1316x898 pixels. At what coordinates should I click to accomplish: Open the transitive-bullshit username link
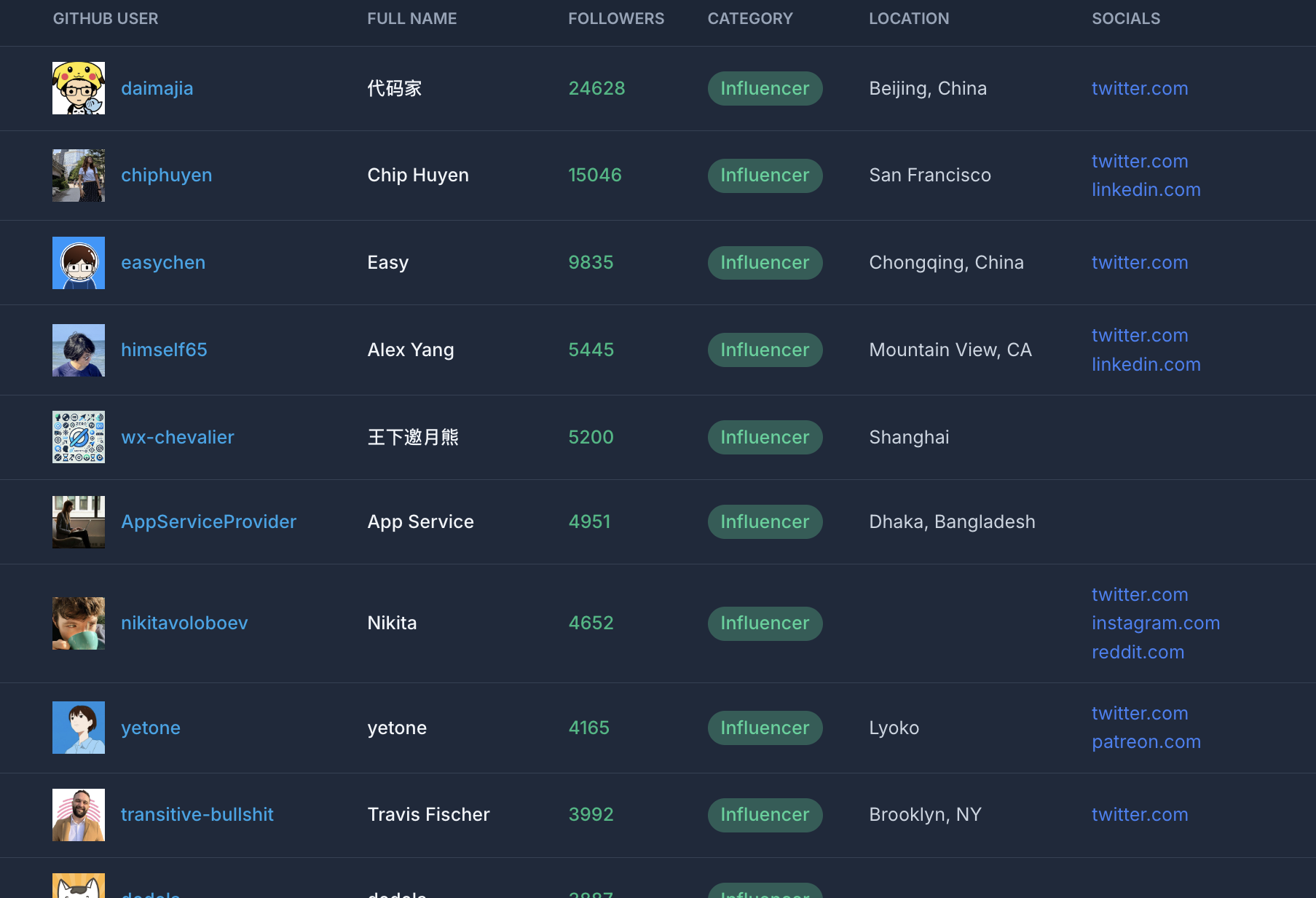point(197,815)
